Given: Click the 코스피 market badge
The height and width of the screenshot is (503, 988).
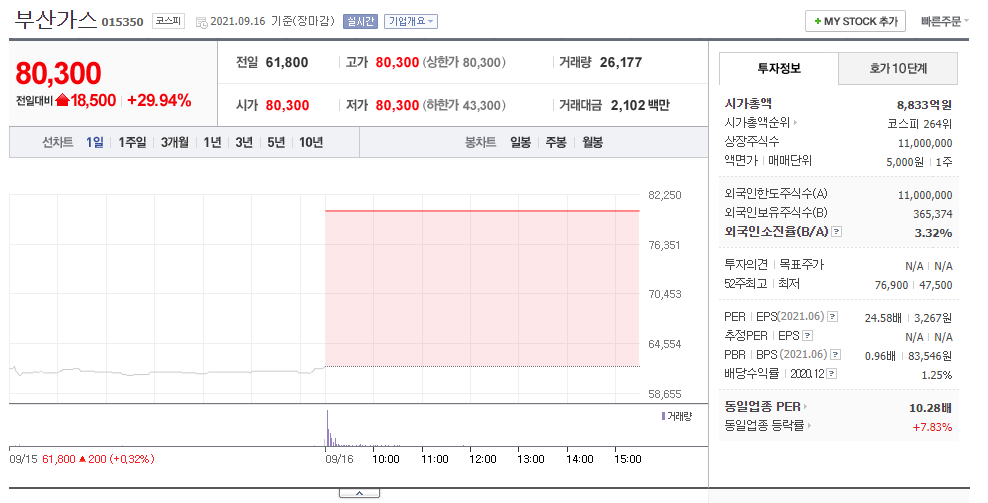Looking at the screenshot, I should 168,21.
